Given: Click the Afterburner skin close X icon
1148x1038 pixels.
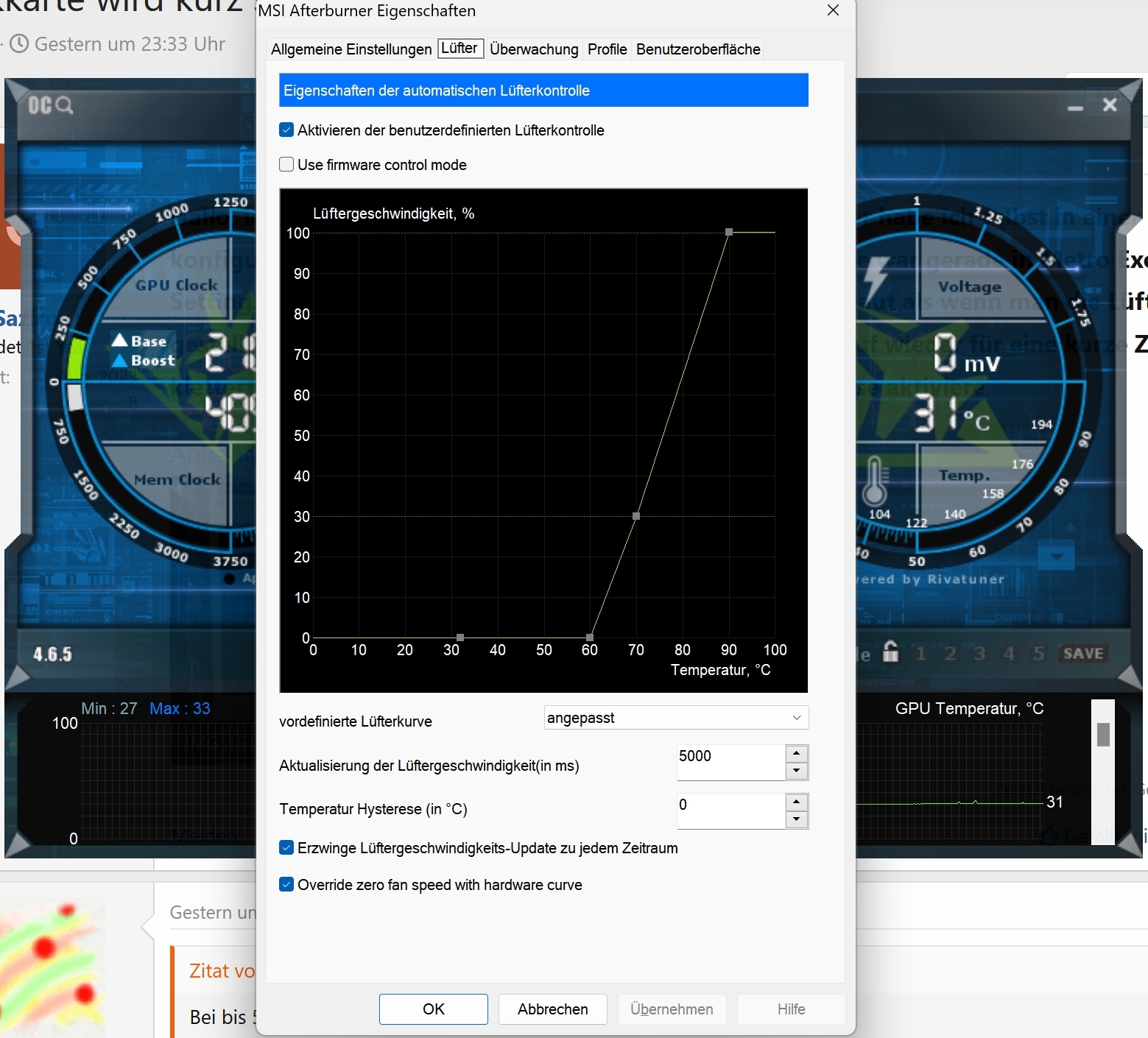Looking at the screenshot, I should click(x=1110, y=105).
